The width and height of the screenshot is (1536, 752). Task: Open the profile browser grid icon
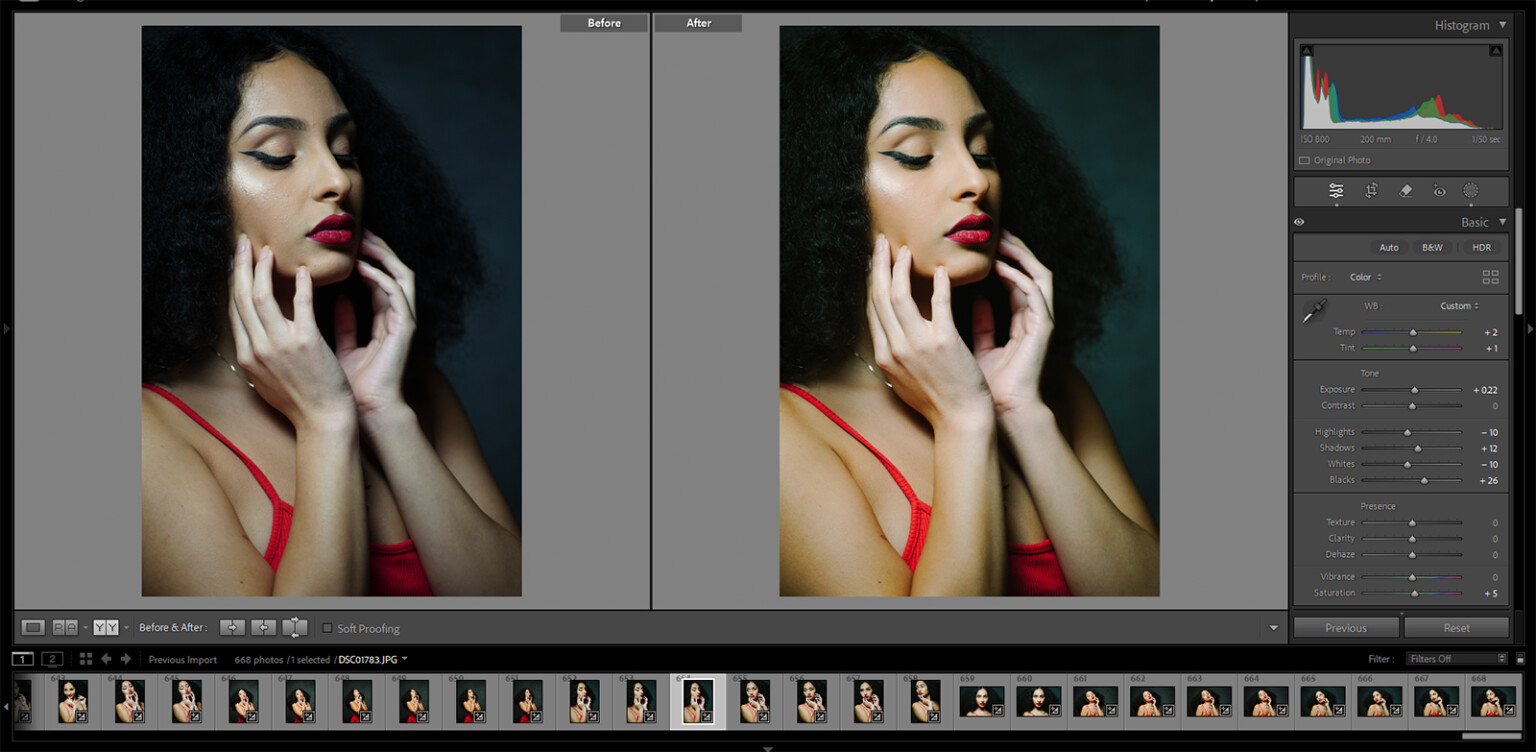tap(1490, 277)
